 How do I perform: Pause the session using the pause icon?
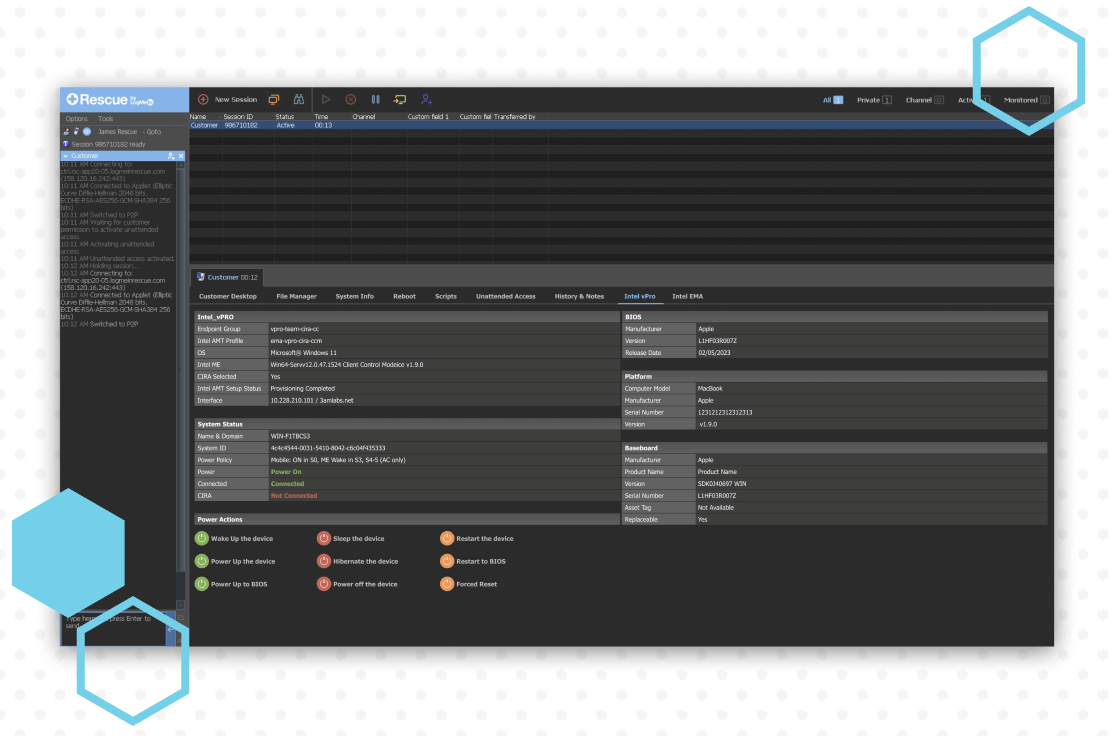coord(375,99)
